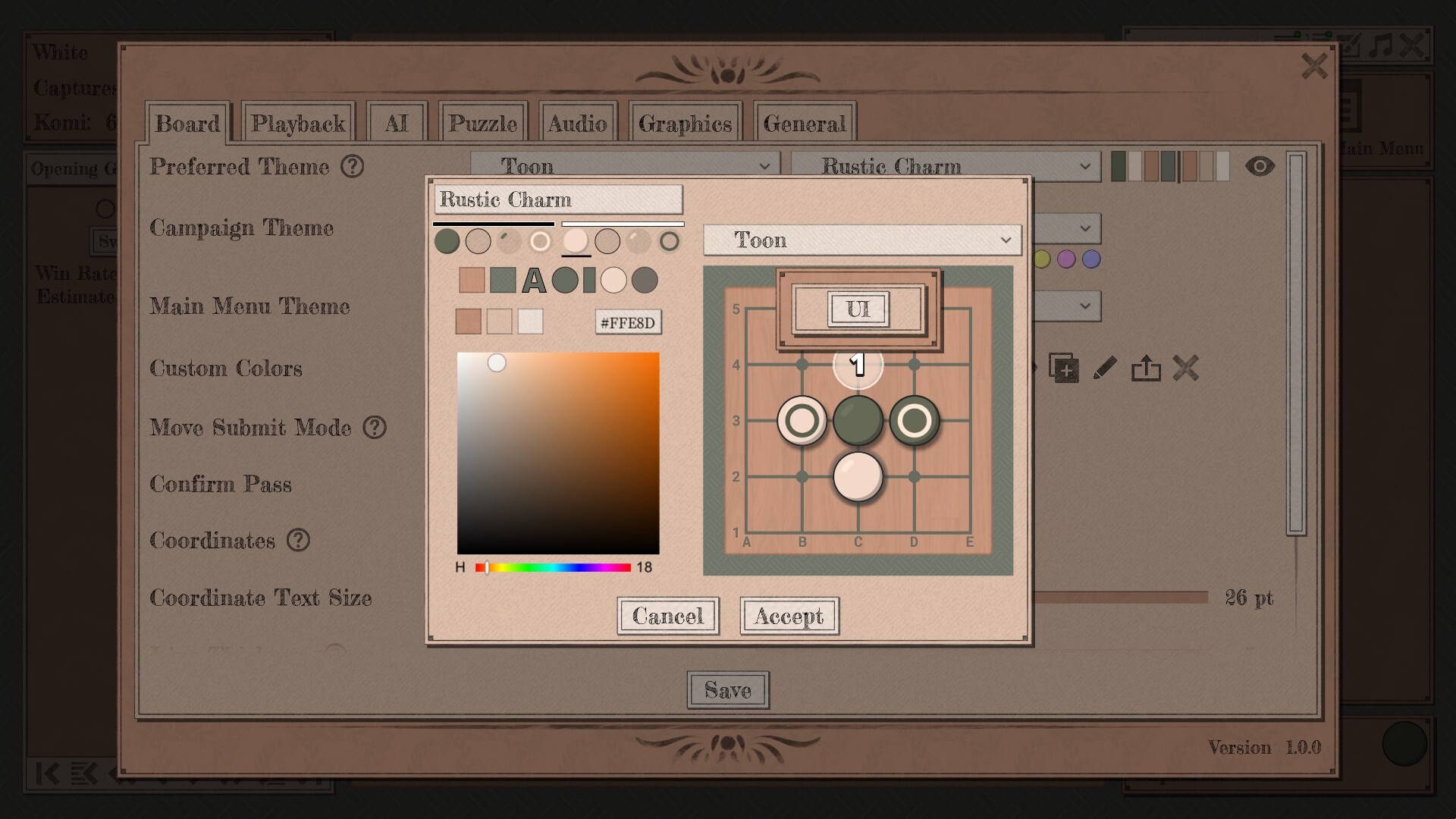This screenshot has width=1456, height=819.
Task: Switch to the Graphics tab
Action: (x=686, y=122)
